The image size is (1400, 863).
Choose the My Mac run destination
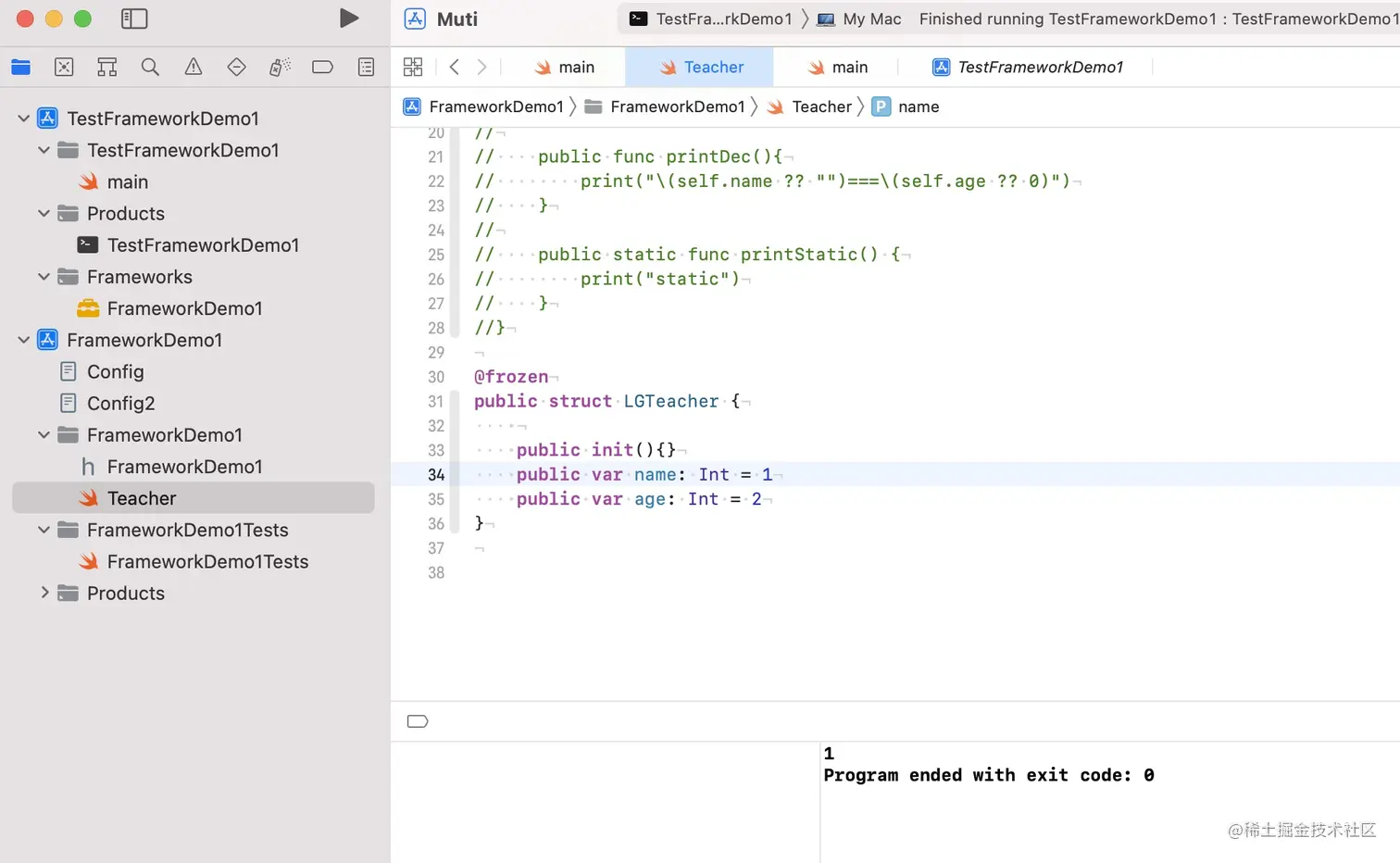point(859,19)
